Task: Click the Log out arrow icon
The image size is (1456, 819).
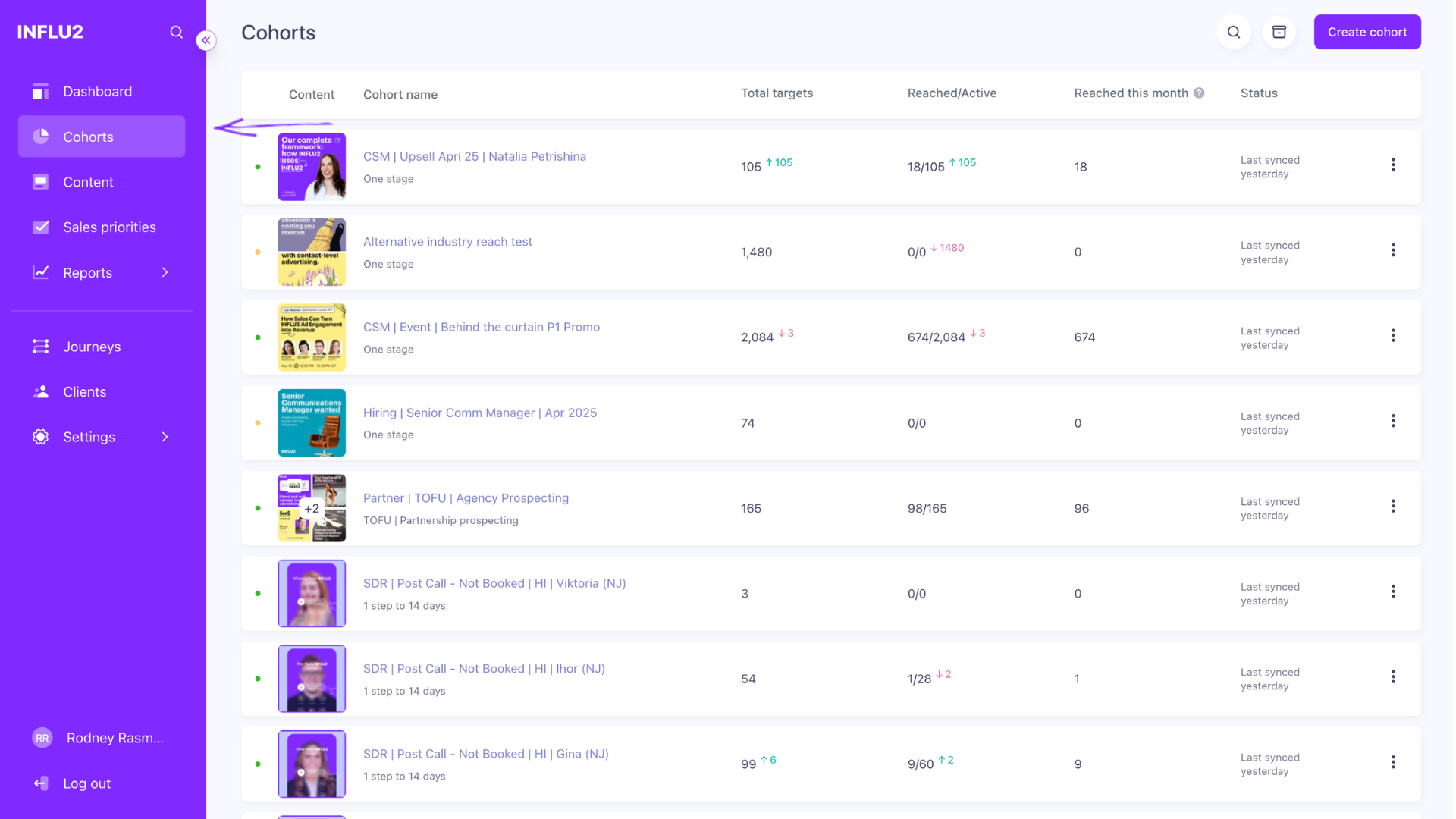Action: point(41,783)
